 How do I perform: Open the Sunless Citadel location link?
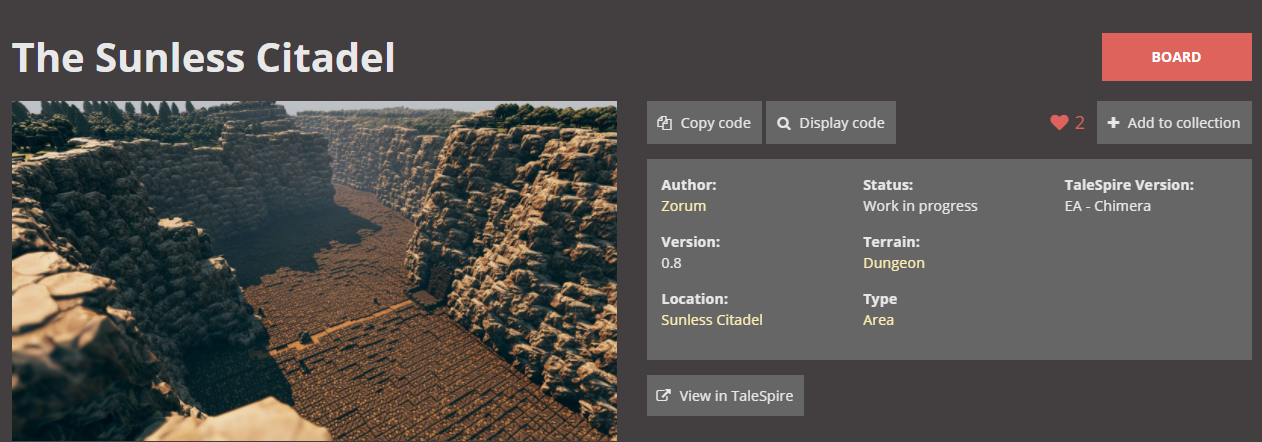711,320
